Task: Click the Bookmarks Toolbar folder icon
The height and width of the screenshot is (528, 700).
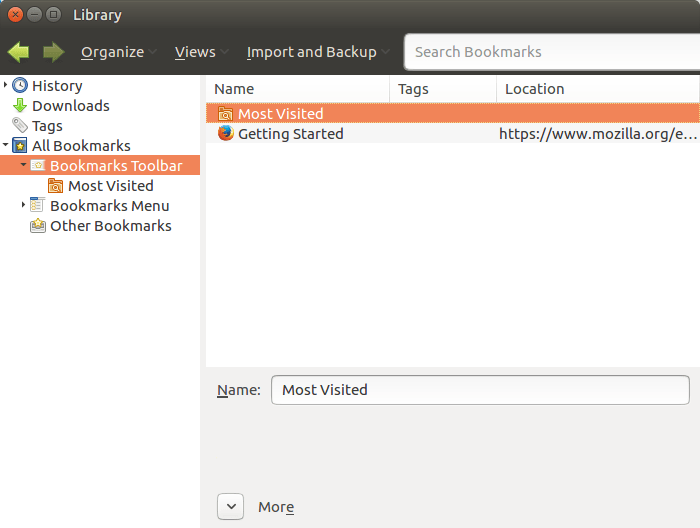Action: 38,166
